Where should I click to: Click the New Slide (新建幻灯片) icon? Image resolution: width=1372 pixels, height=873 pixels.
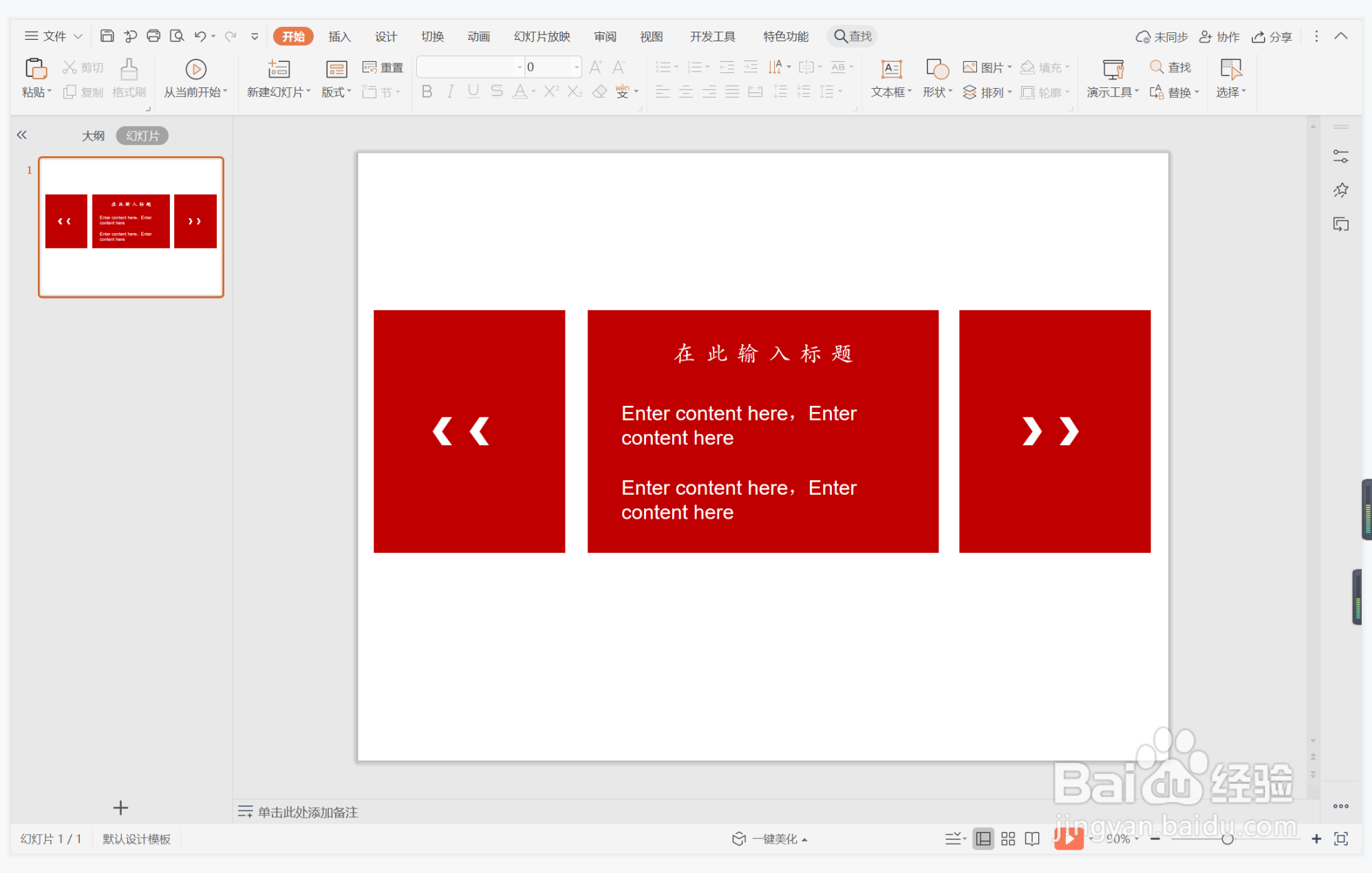click(x=278, y=69)
